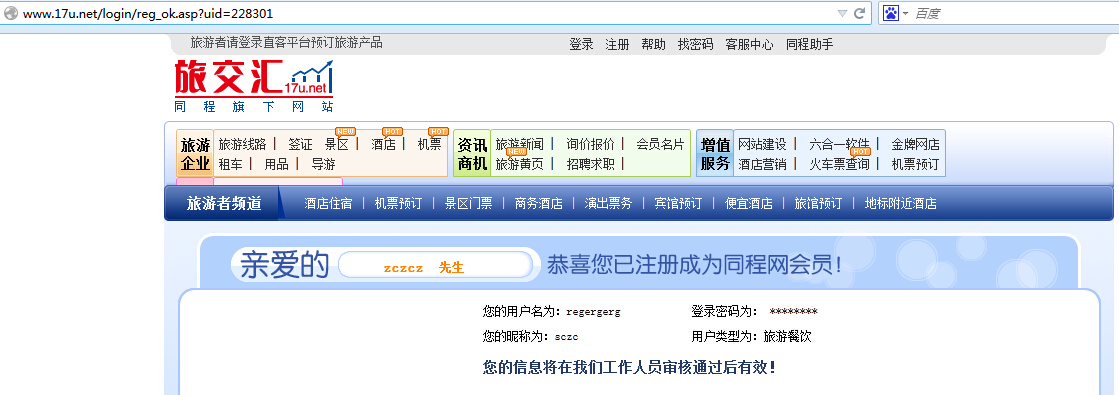
Task: Open the 注册 link
Action: click(617, 44)
